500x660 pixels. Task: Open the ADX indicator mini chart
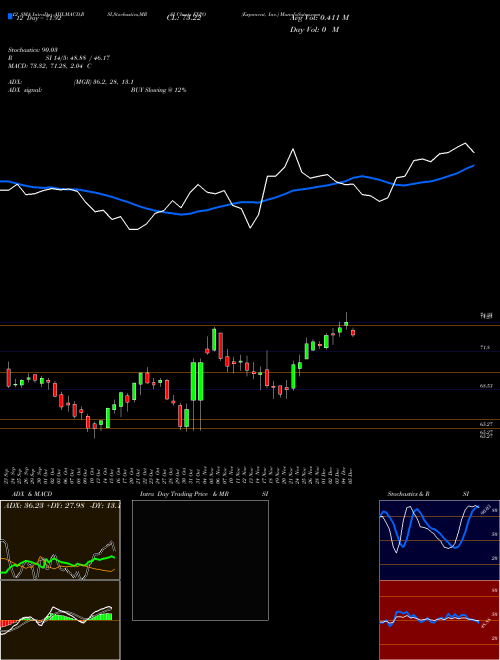point(60,540)
